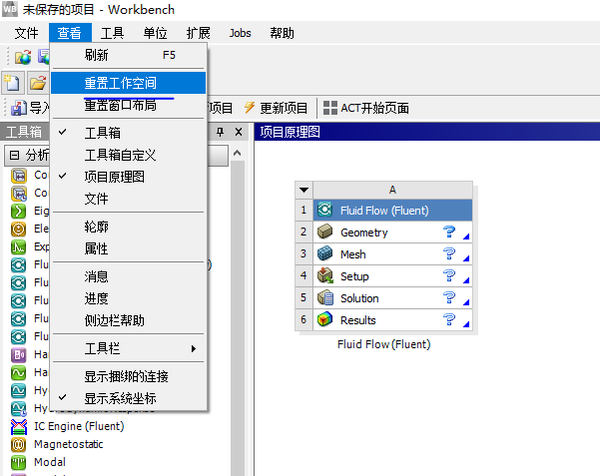Close the toolbox panel with X
Screen dimensions: 600x476
click(238, 132)
